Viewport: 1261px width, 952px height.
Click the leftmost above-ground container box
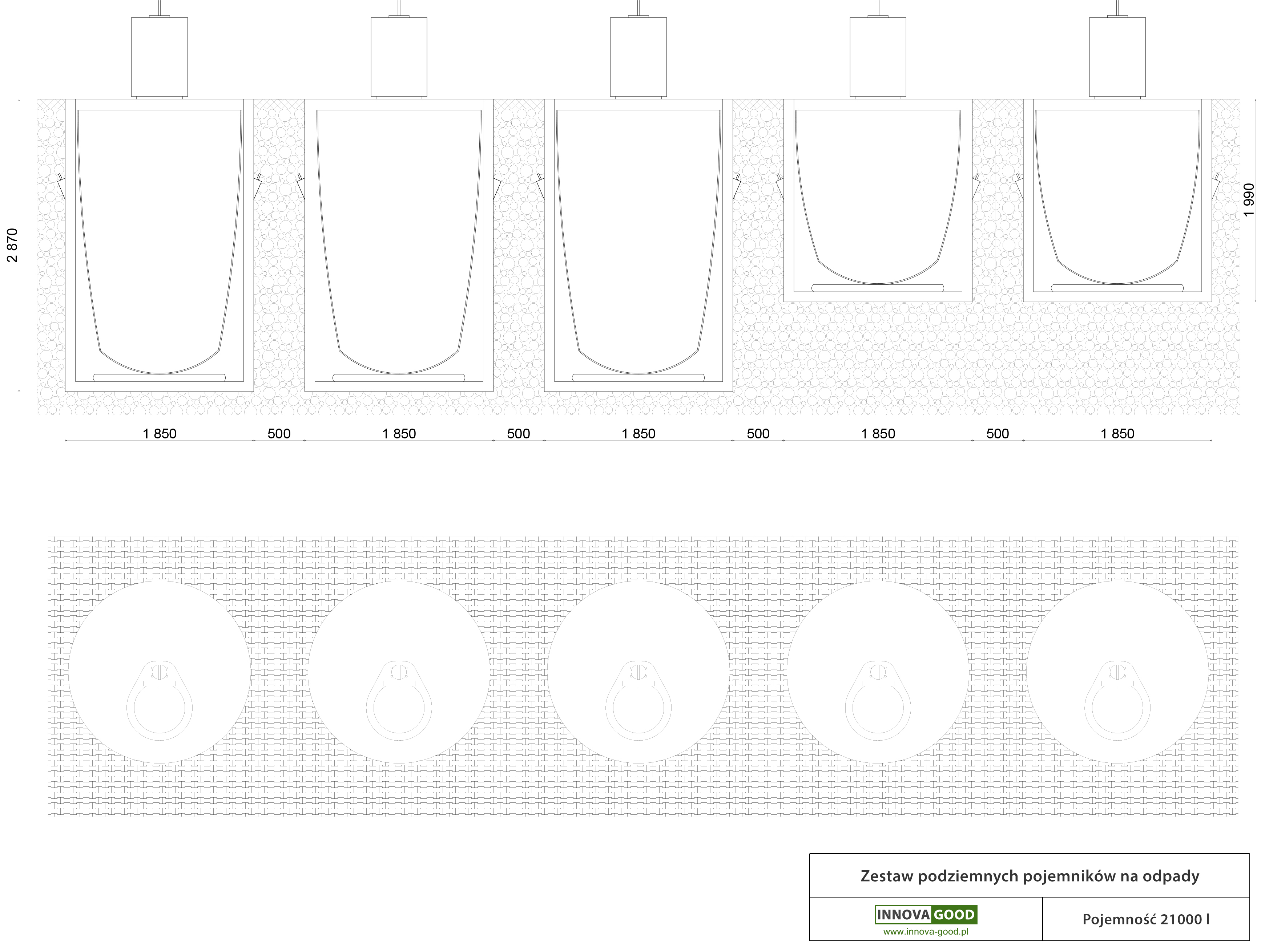tap(160, 57)
